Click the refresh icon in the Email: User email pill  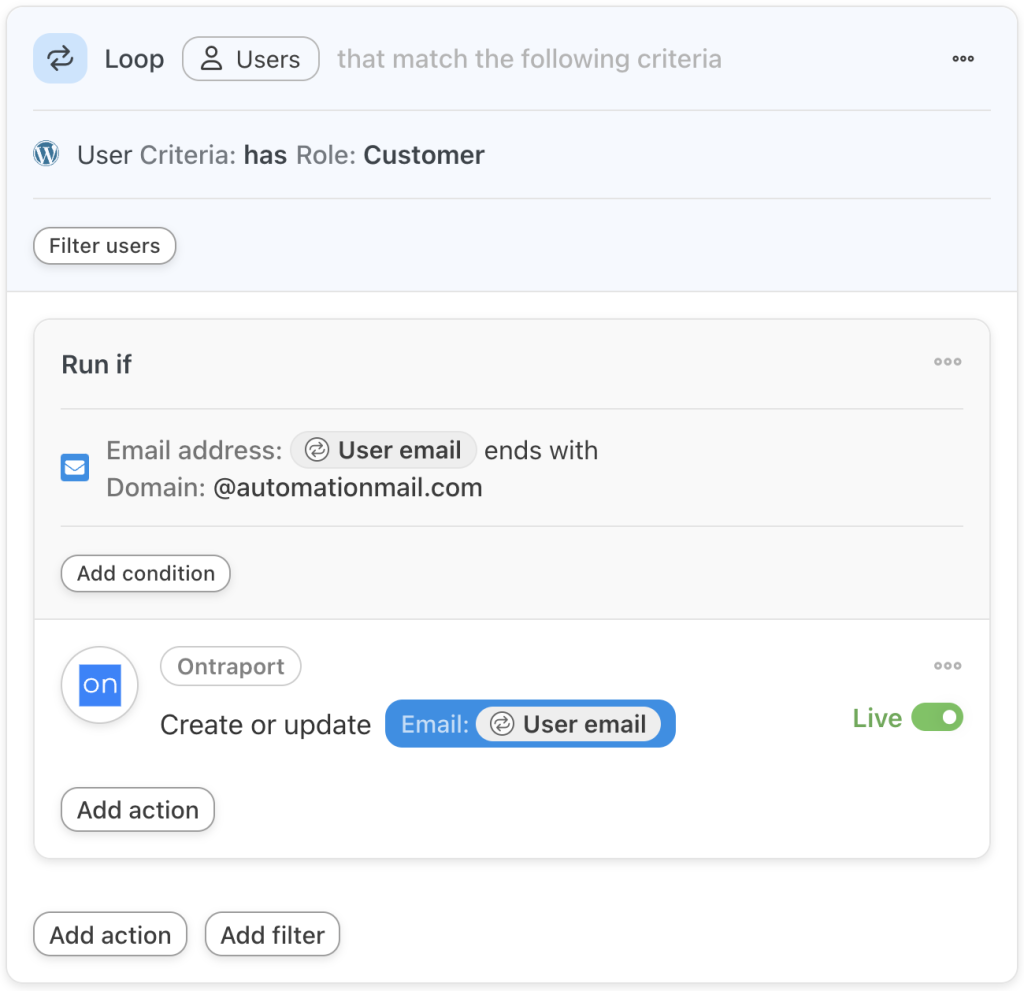coord(503,724)
